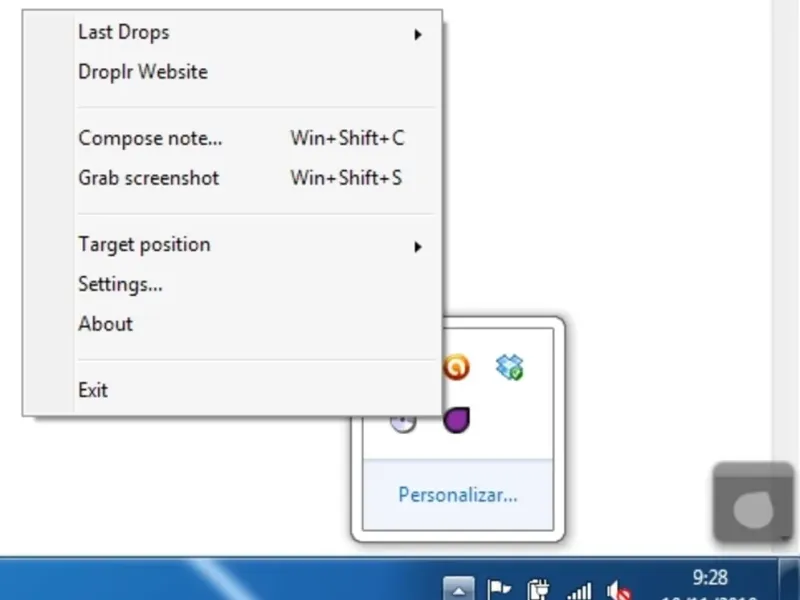The image size is (800, 600).
Task: Open the Action Center flag icon
Action: pos(499,589)
